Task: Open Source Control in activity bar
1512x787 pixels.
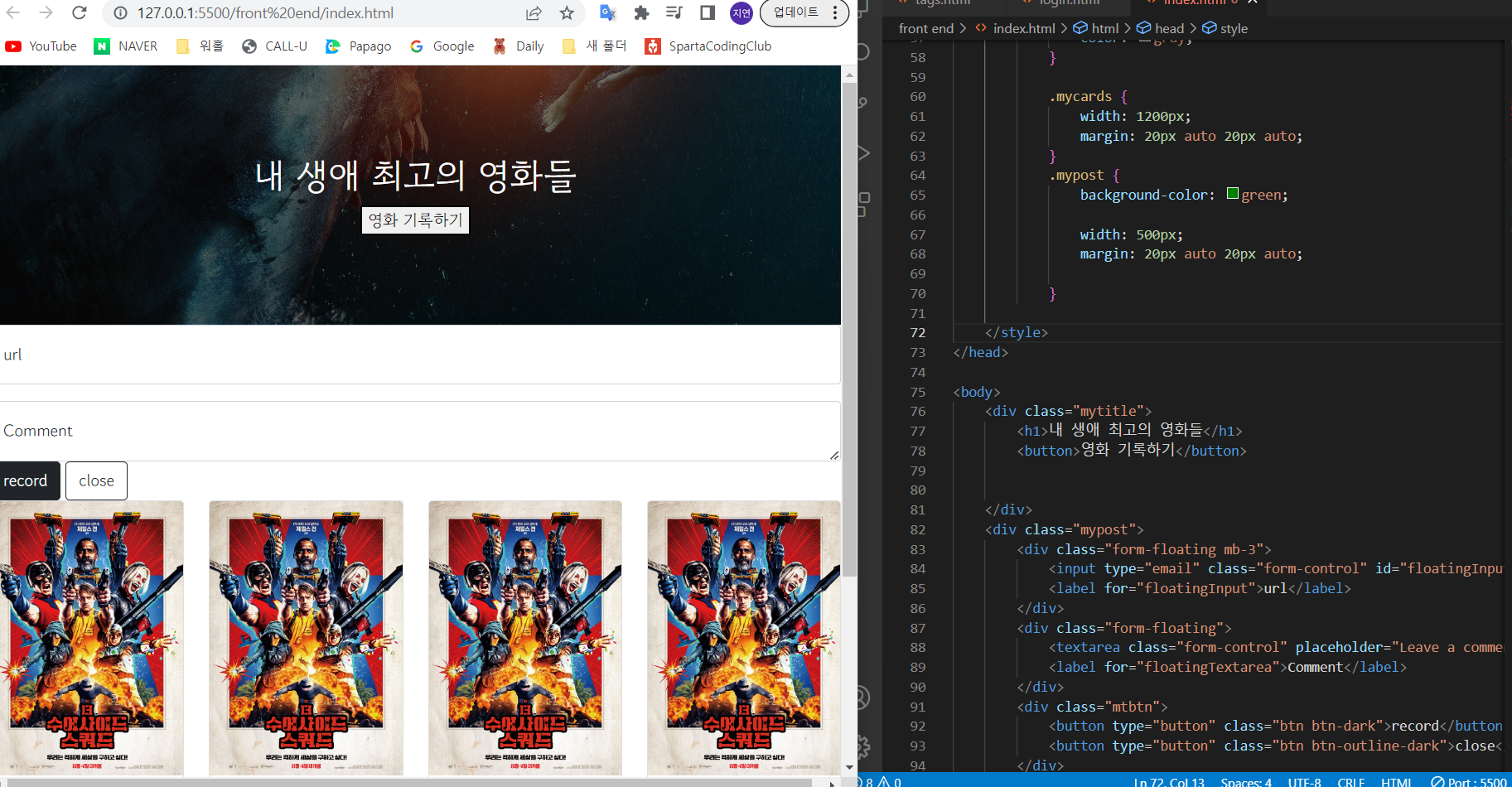Action: (x=862, y=104)
